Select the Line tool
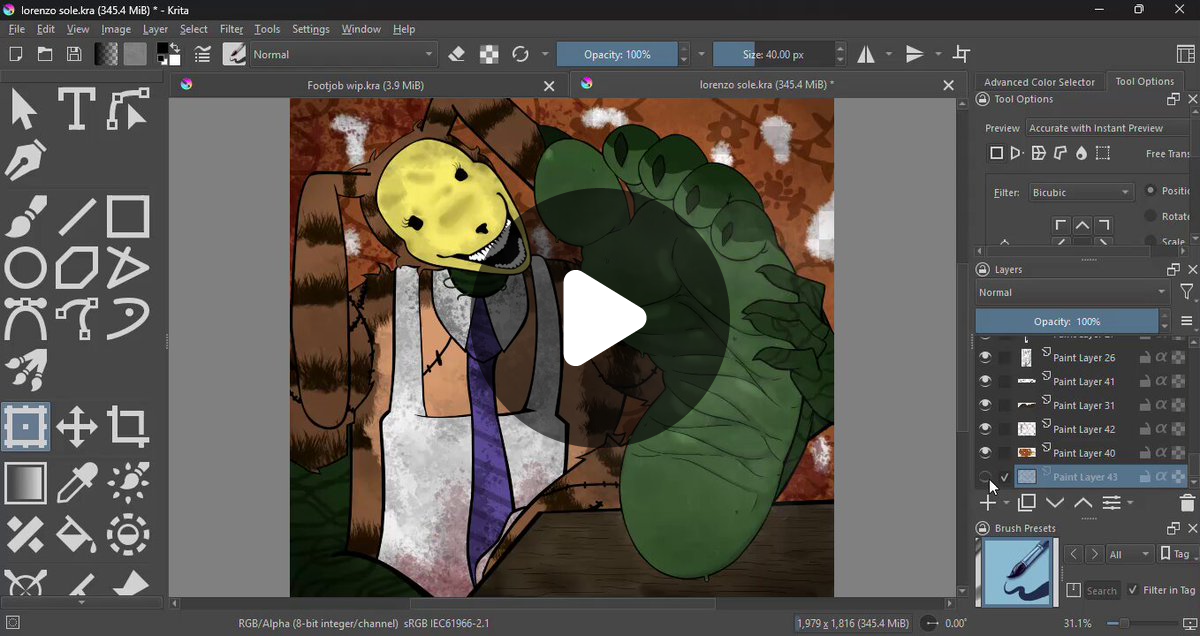 pyautogui.click(x=76, y=217)
